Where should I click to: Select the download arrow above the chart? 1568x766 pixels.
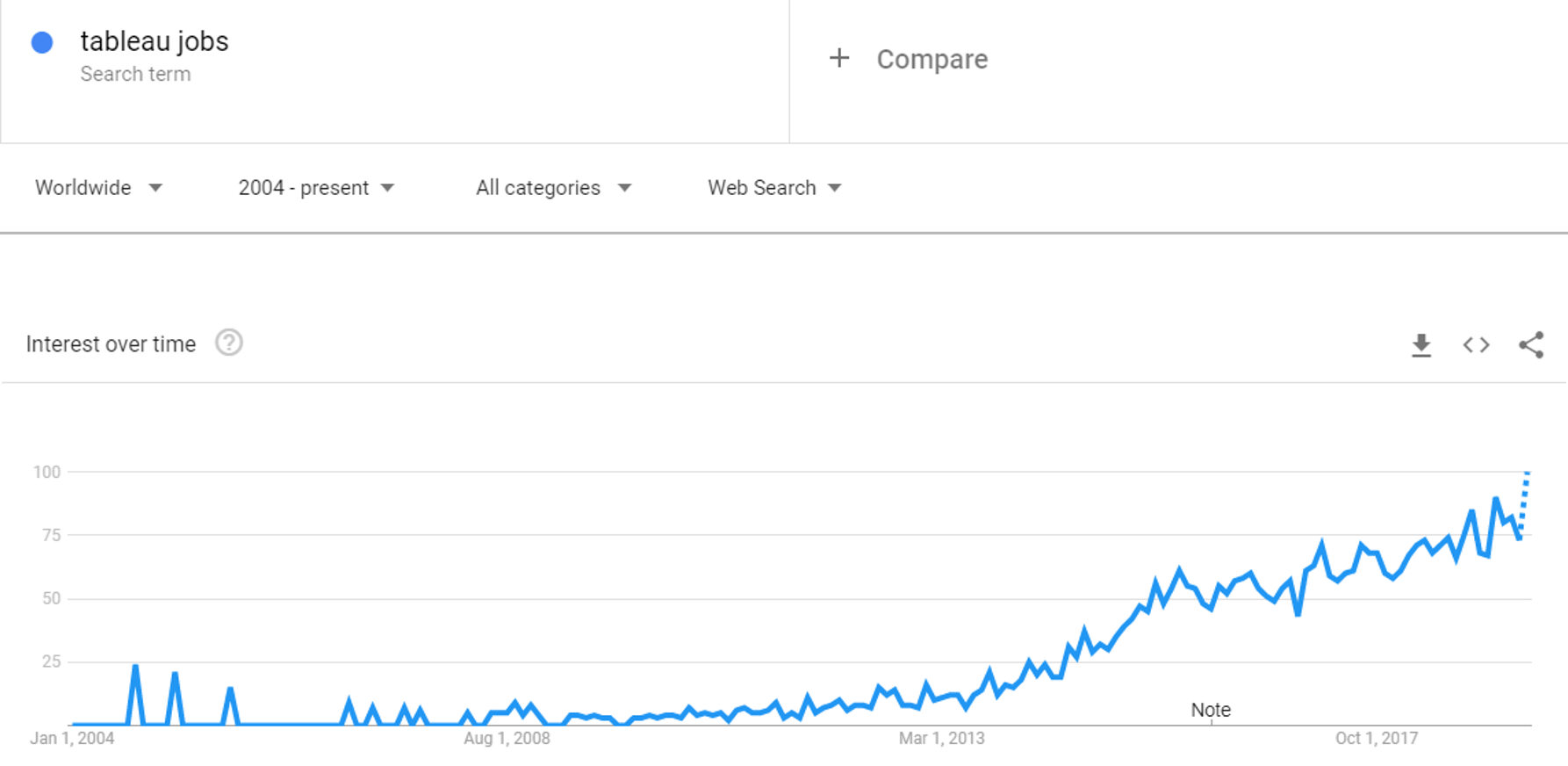click(x=1421, y=344)
